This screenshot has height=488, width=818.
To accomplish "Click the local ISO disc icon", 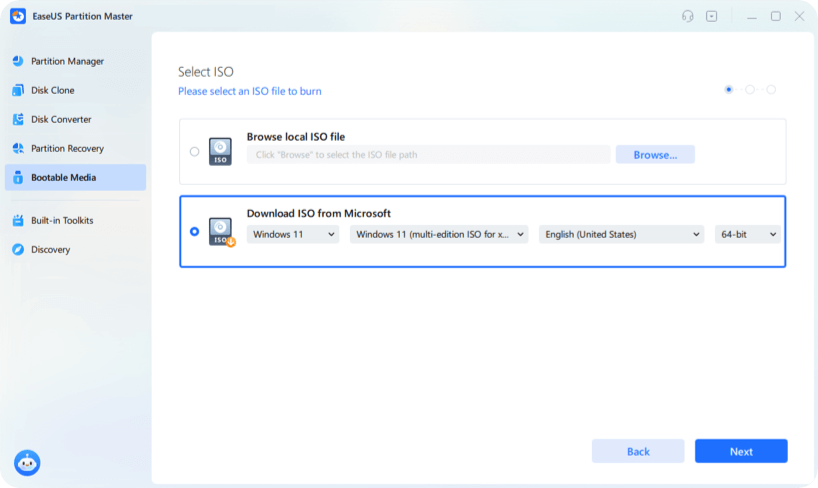I will click(220, 151).
